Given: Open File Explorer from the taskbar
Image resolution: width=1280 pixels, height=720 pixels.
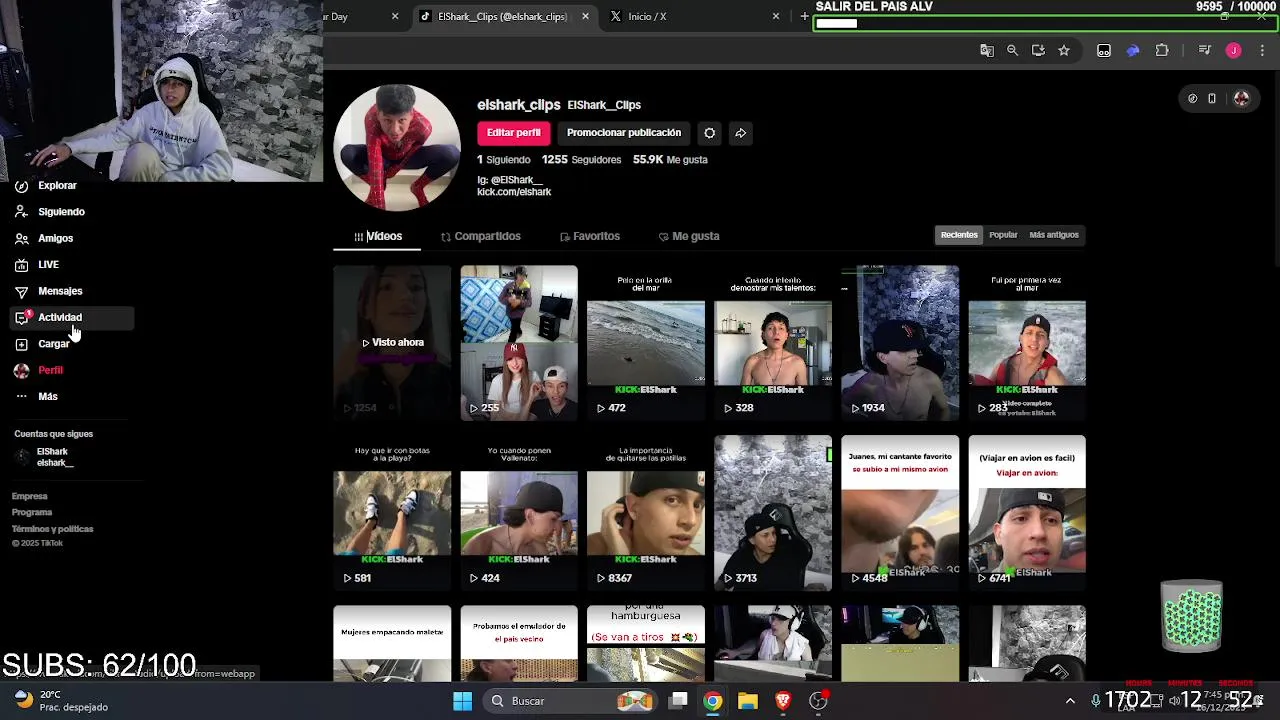Looking at the screenshot, I should tap(748, 701).
